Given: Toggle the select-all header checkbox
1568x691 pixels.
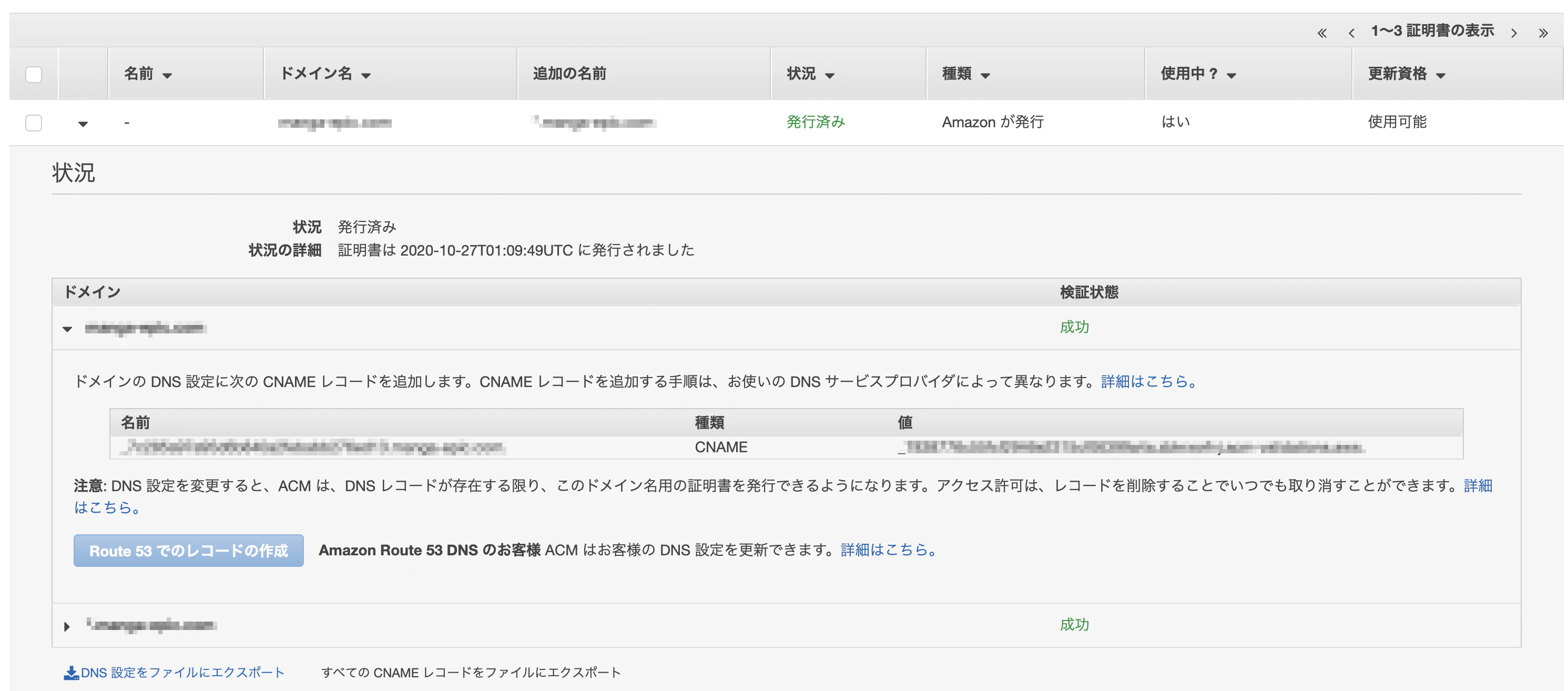Looking at the screenshot, I should click(34, 74).
